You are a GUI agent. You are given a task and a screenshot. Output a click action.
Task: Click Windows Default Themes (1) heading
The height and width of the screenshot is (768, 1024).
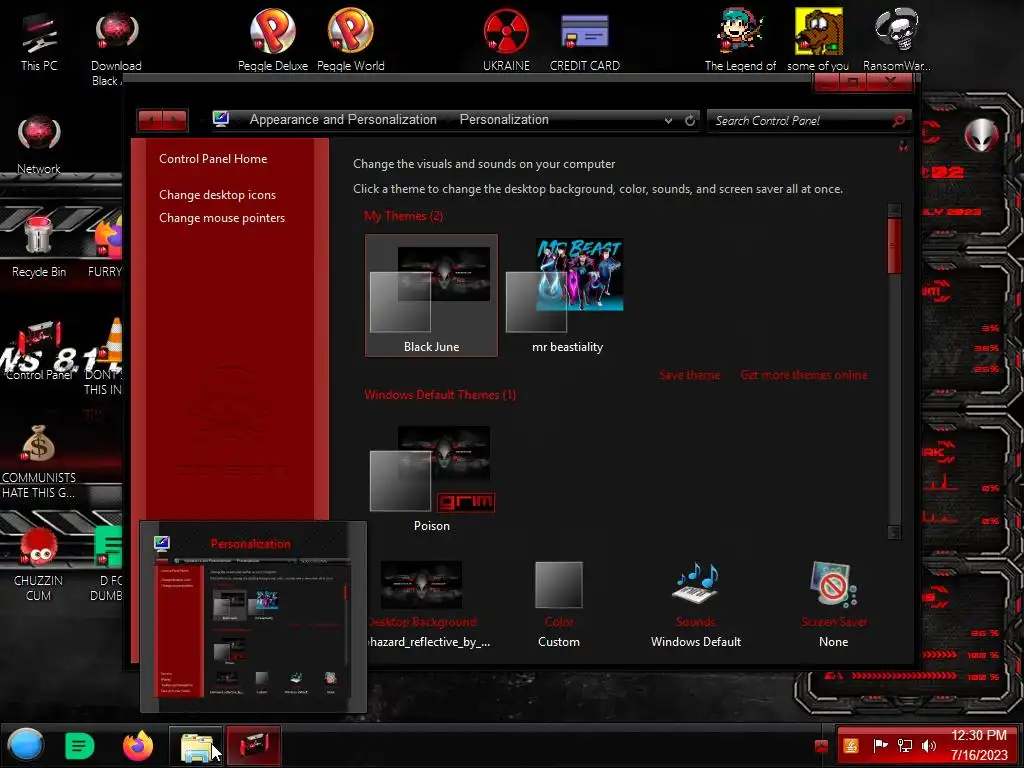pos(440,395)
